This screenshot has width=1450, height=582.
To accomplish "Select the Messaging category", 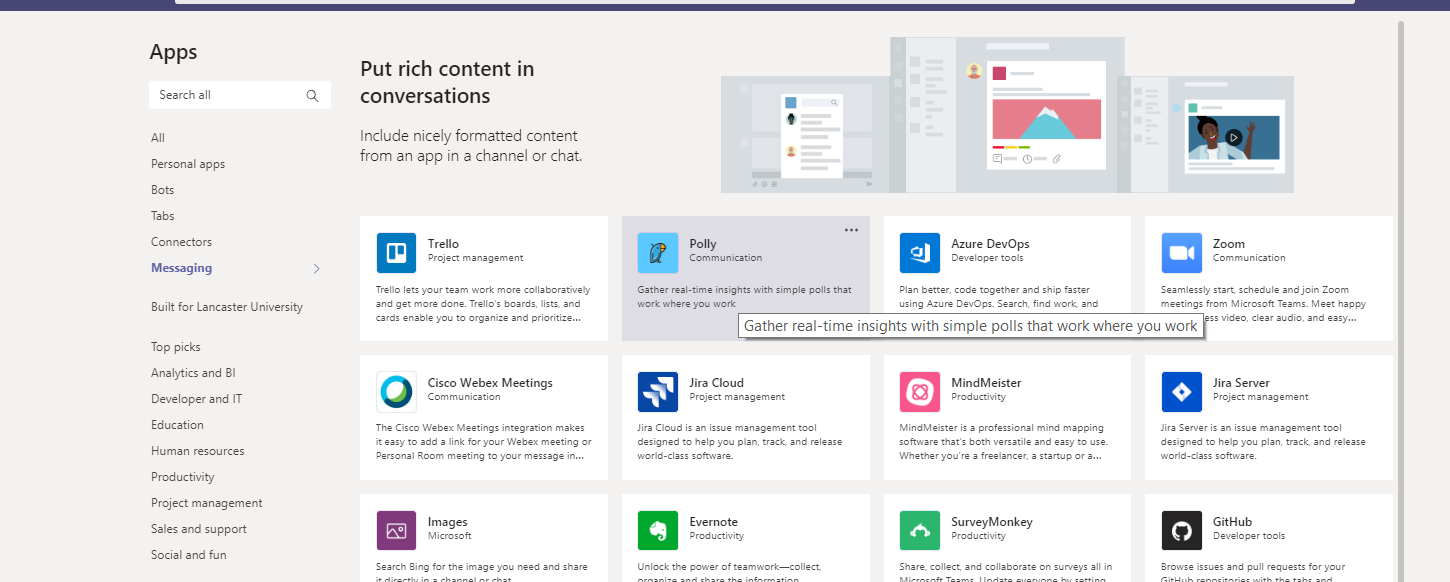I will tap(181, 268).
